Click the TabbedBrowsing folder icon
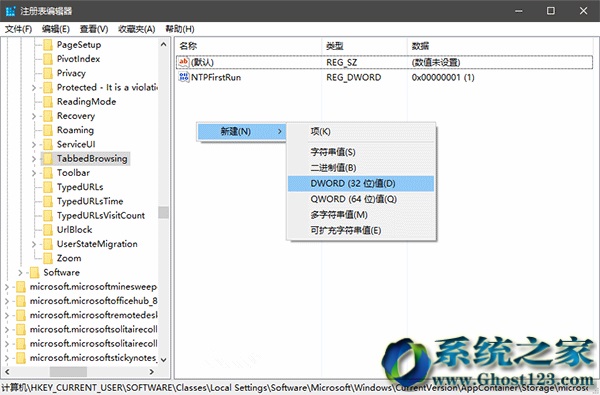 point(48,158)
